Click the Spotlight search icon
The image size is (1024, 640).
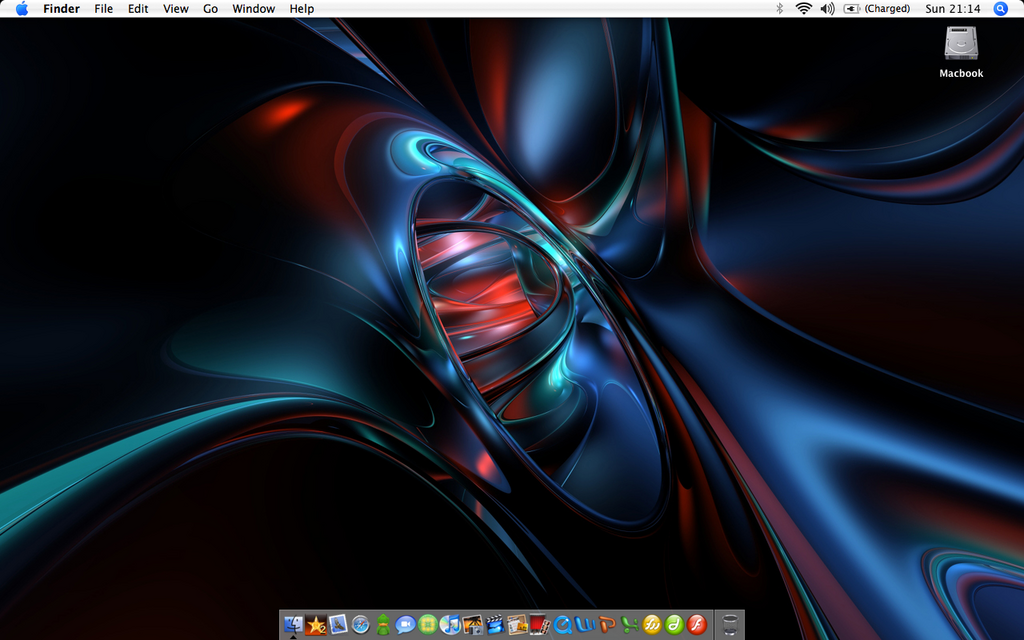pyautogui.click(x=1000, y=9)
